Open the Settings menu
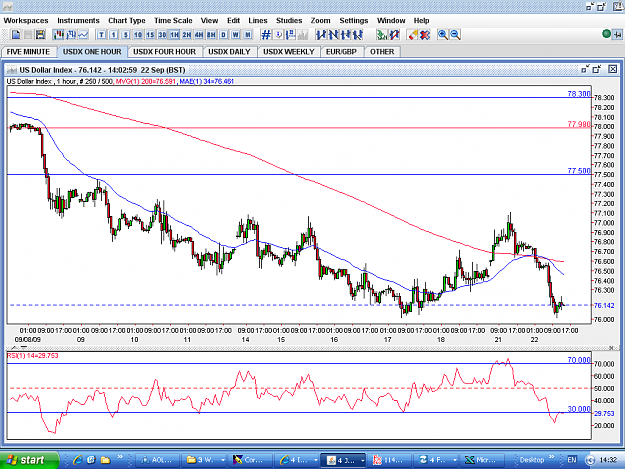This screenshot has width=625, height=469. 354,20
